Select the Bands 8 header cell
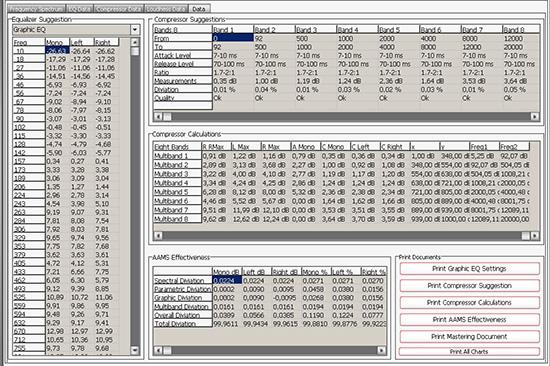The height and width of the screenshot is (366, 550). coord(183,30)
